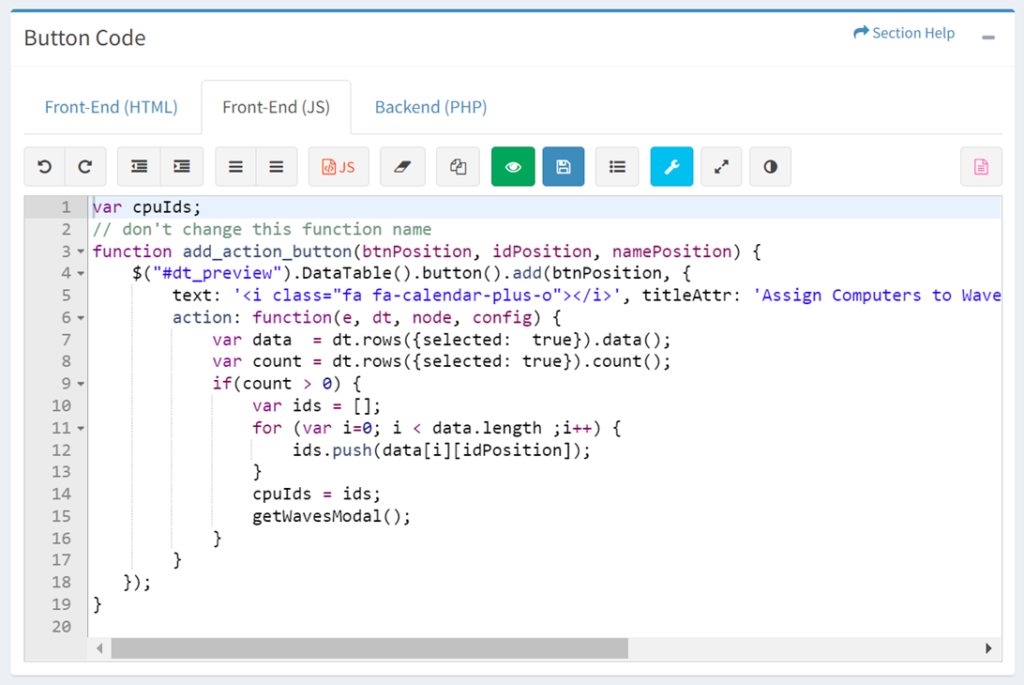Save the code with the blue floppy icon

tap(563, 167)
